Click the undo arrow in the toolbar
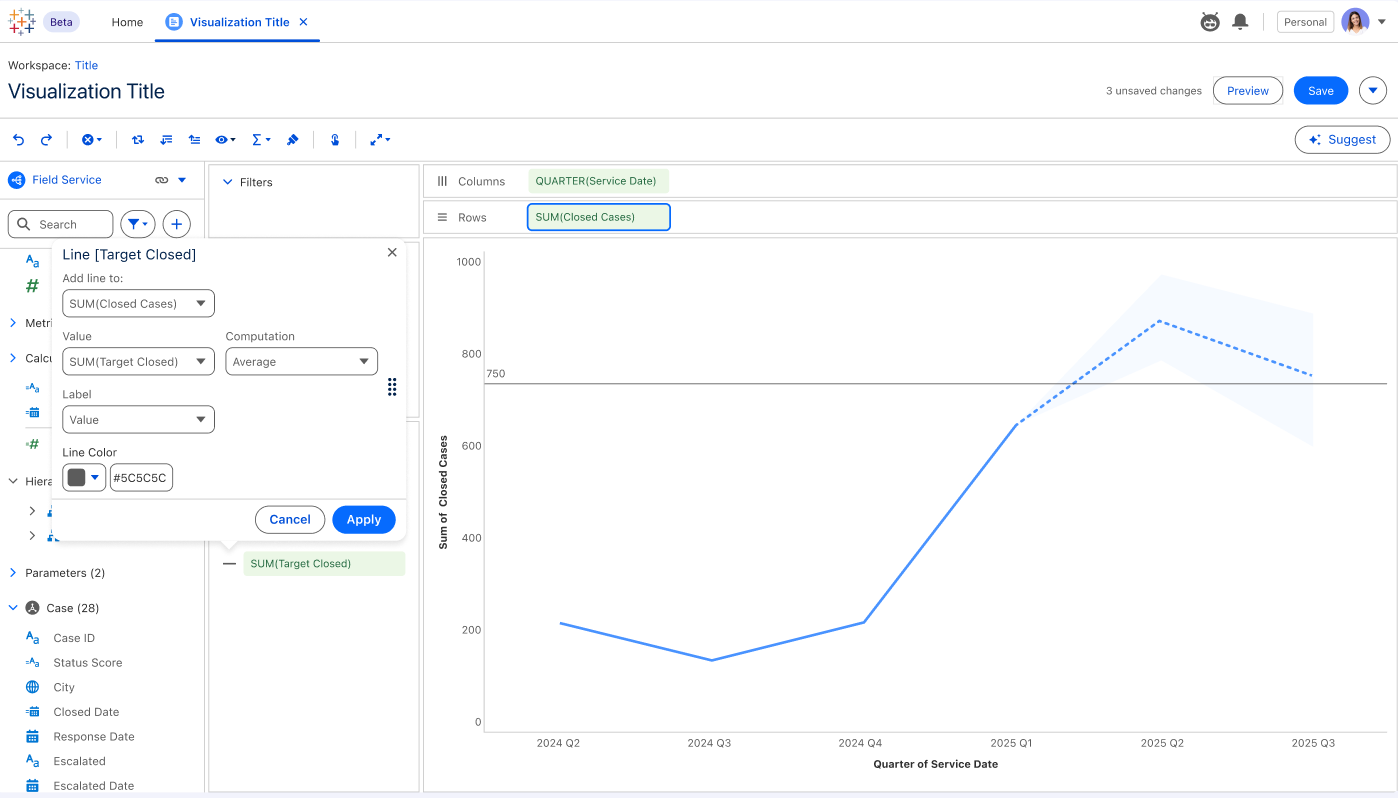Image resolution: width=1398 pixels, height=798 pixels. pos(18,140)
